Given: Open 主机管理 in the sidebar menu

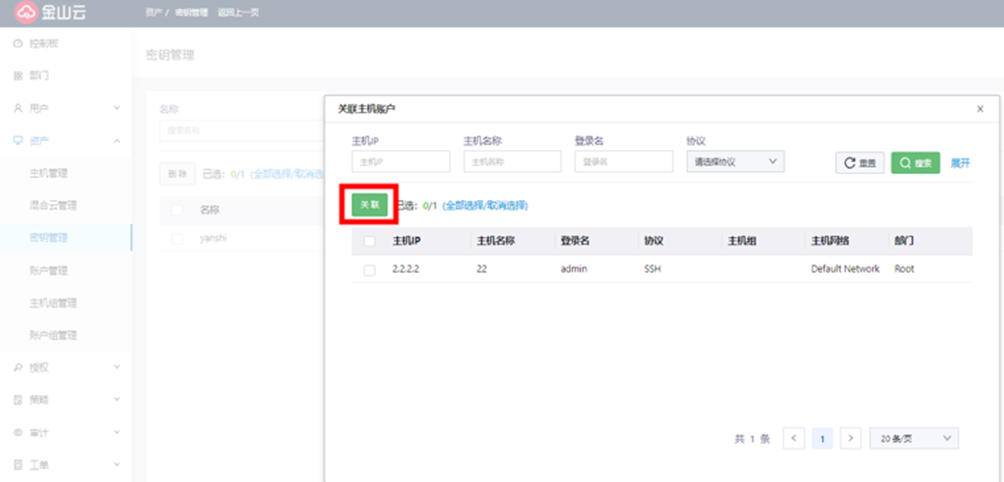Looking at the screenshot, I should (48, 173).
